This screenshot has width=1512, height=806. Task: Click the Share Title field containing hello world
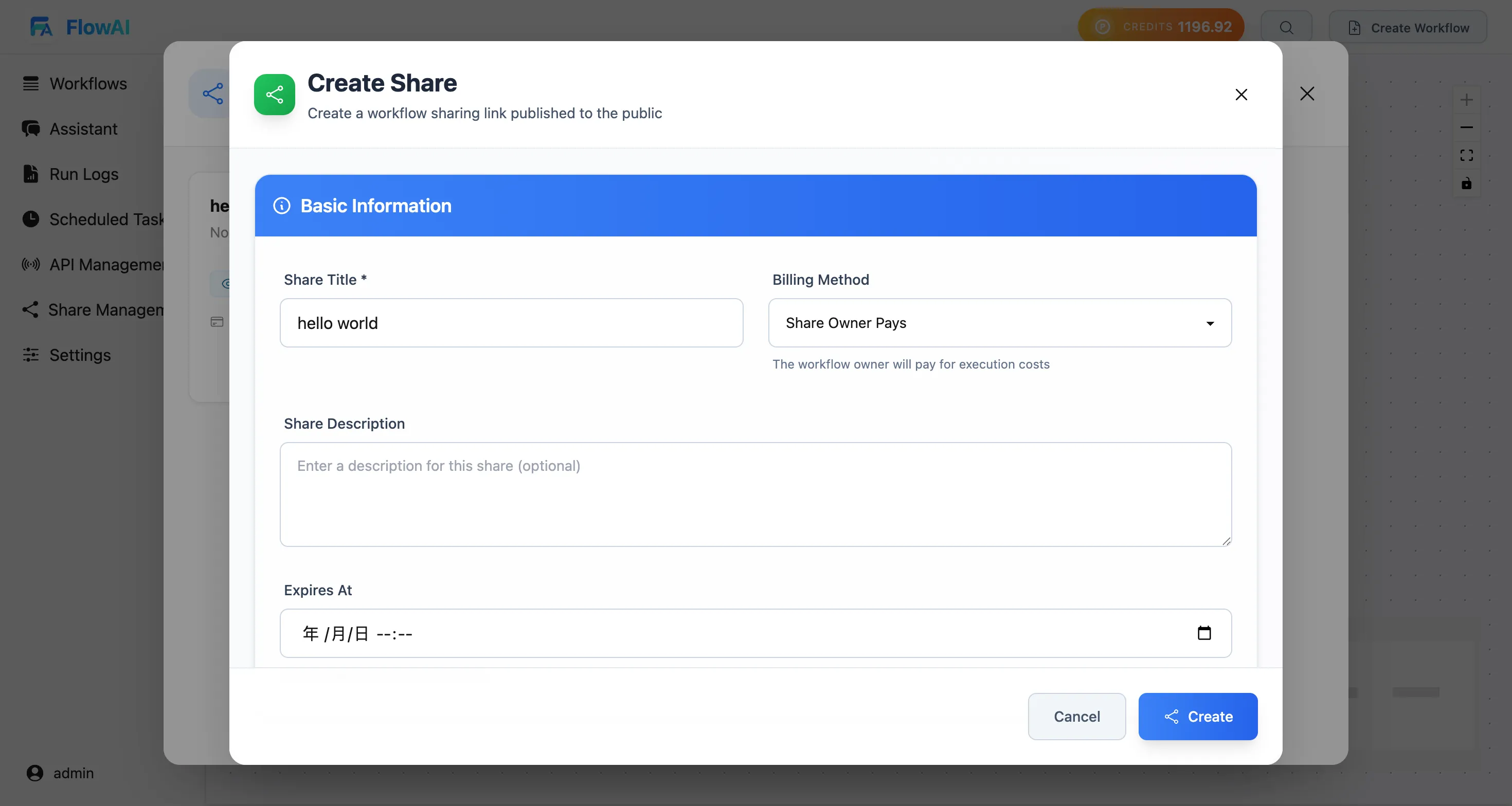tap(511, 323)
